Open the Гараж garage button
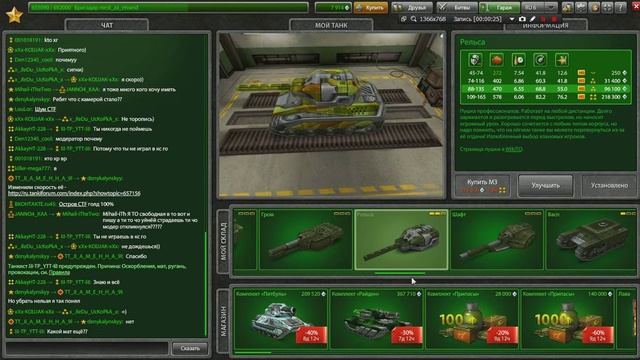 coord(500,7)
